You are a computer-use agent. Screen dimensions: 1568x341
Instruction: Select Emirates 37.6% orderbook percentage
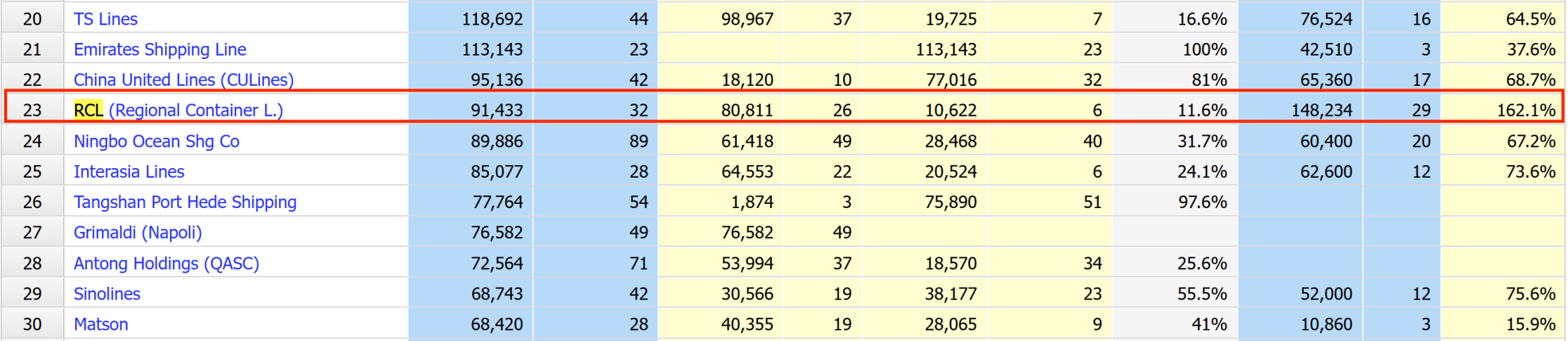click(1503, 49)
